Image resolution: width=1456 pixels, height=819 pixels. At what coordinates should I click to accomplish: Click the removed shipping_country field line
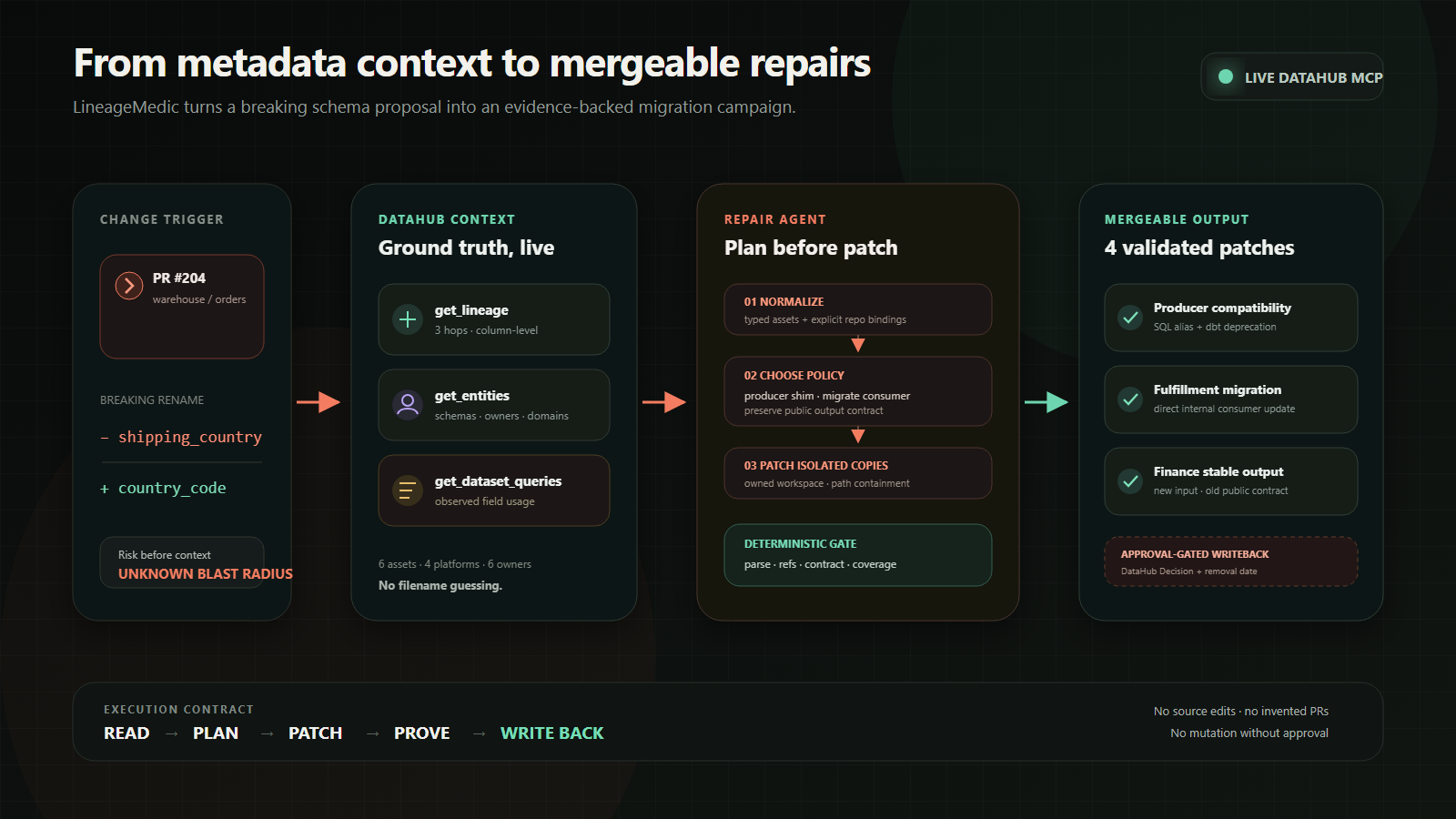tap(181, 437)
